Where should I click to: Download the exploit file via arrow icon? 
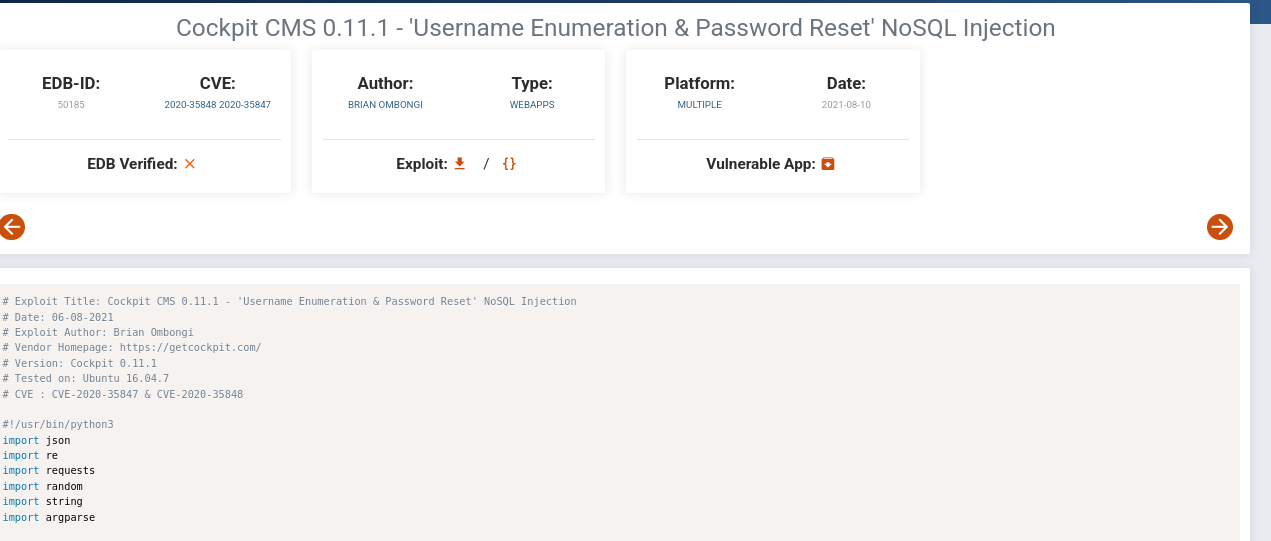pyautogui.click(x=460, y=163)
